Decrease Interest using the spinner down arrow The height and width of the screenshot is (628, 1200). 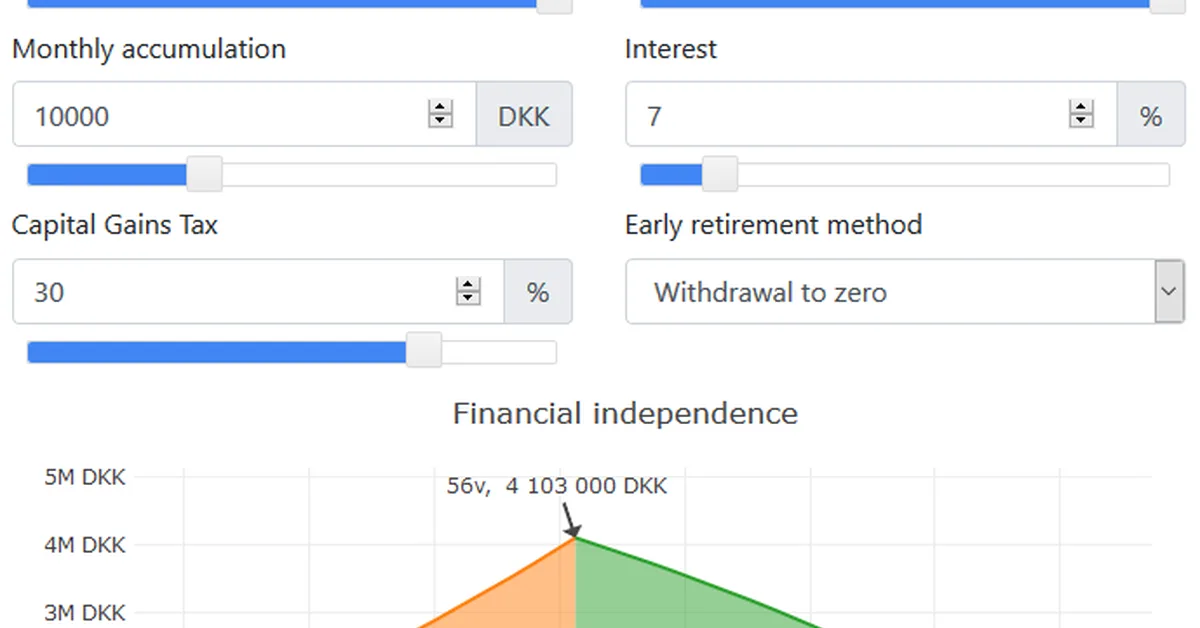pyautogui.click(x=1081, y=120)
